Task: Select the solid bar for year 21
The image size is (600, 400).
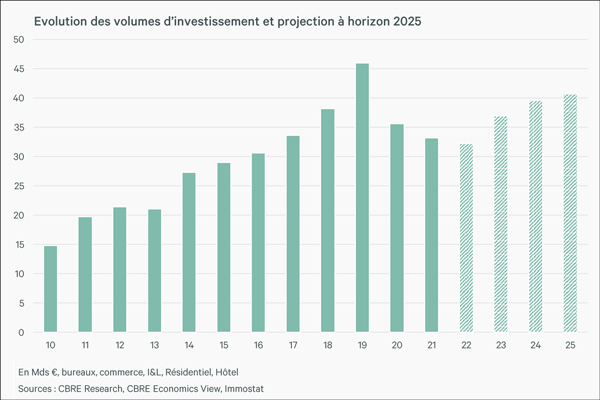Action: click(x=431, y=235)
